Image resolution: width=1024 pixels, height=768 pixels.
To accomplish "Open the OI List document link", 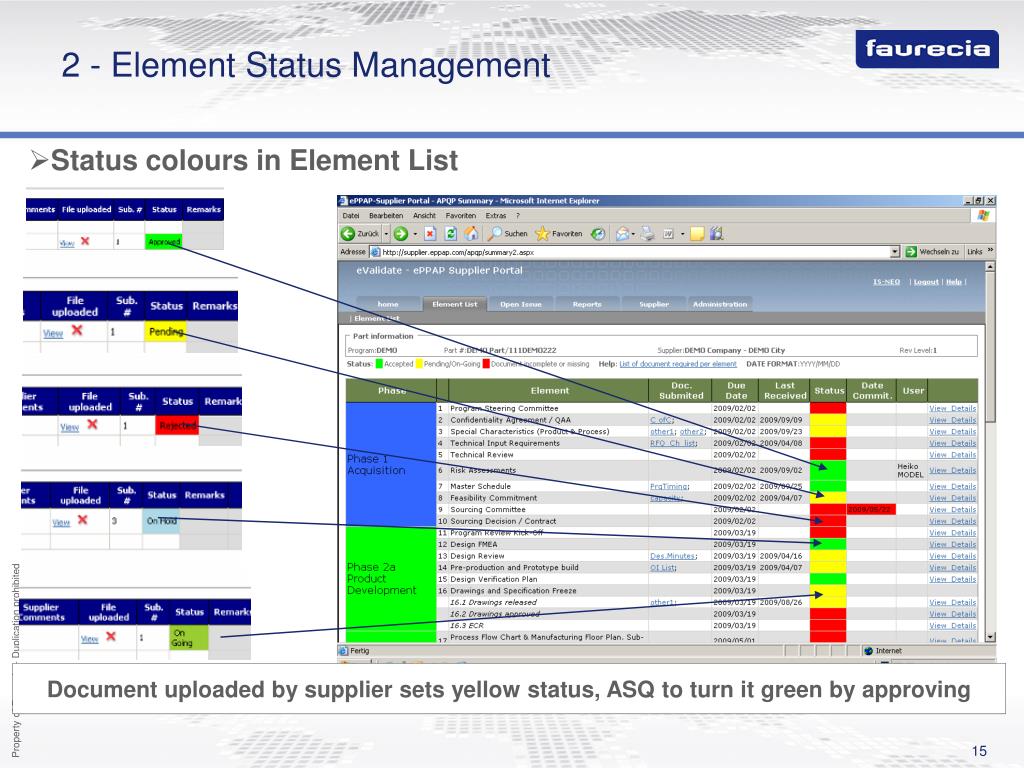I will pos(663,568).
